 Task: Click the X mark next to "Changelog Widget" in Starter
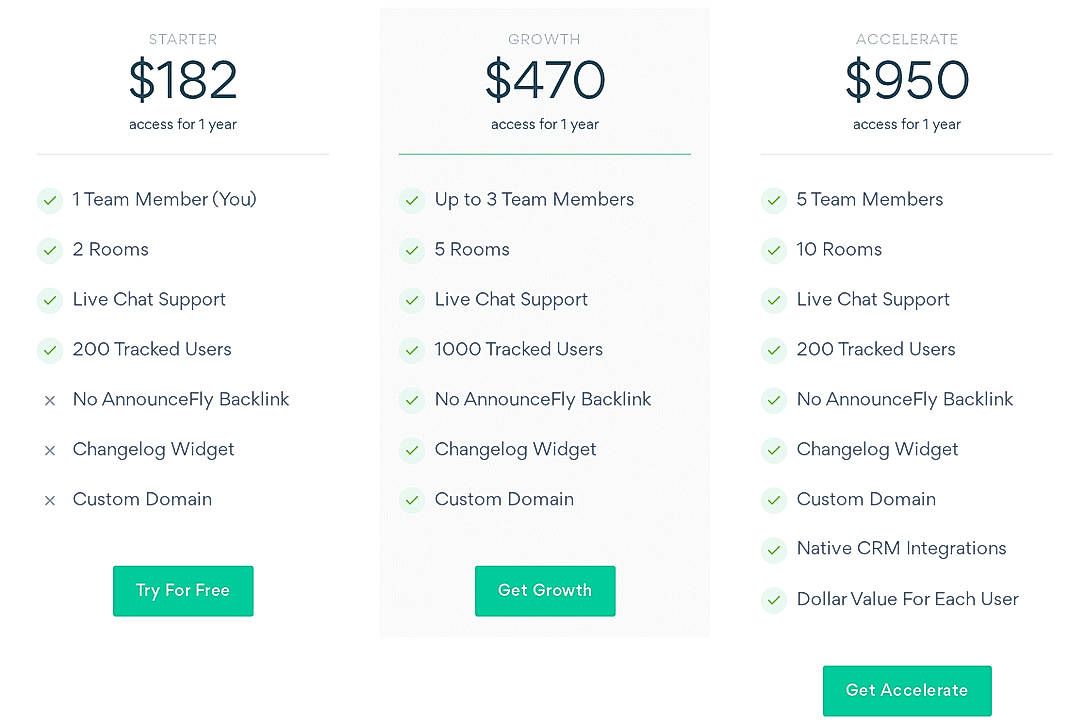tap(50, 450)
